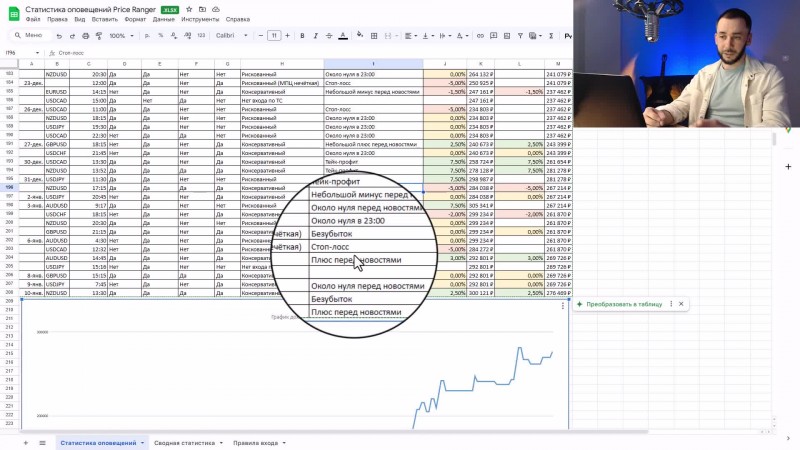
Task: Click the Create a filter icon
Action: click(x=520, y=36)
